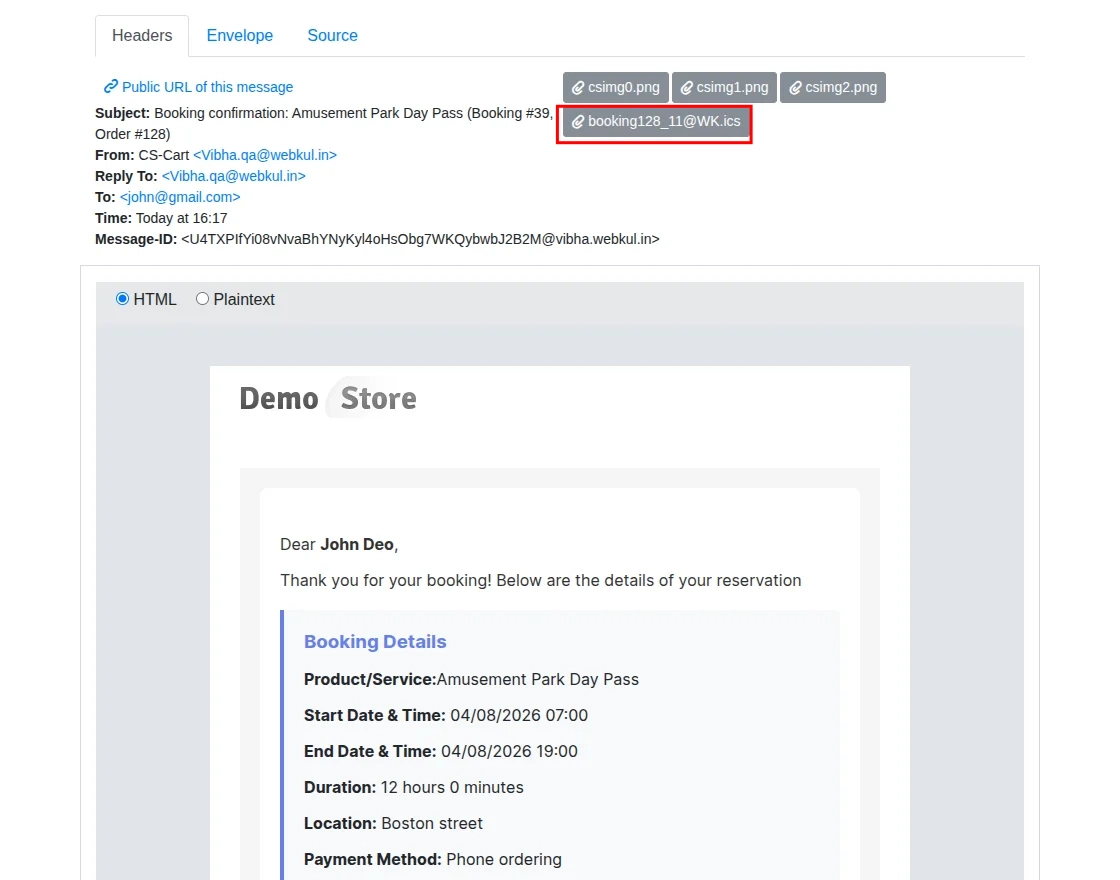Click the paperclip icon on csimg2.png
Screen dimensions: 1120x880
795,88
